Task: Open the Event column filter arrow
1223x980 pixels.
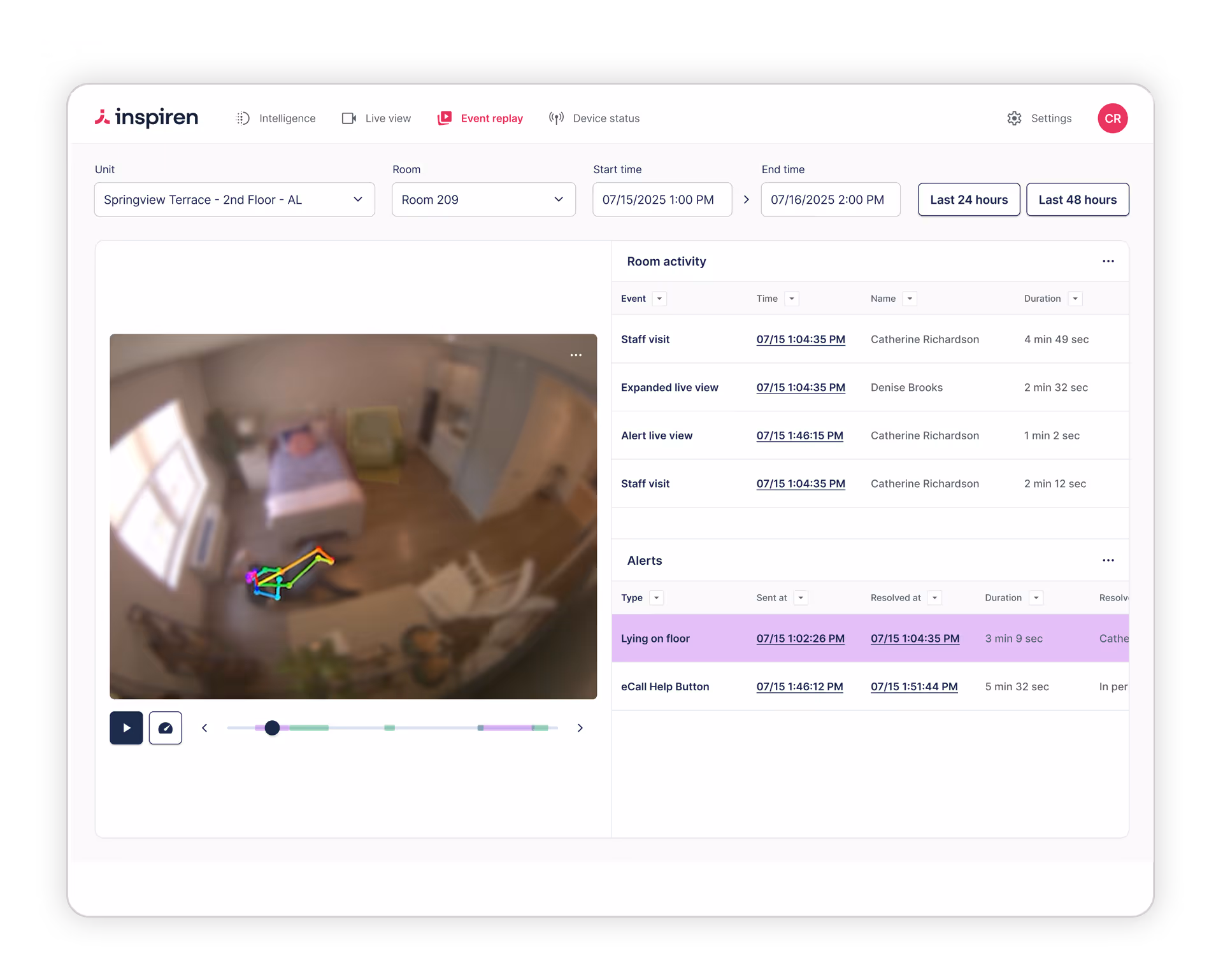Action: pos(659,299)
